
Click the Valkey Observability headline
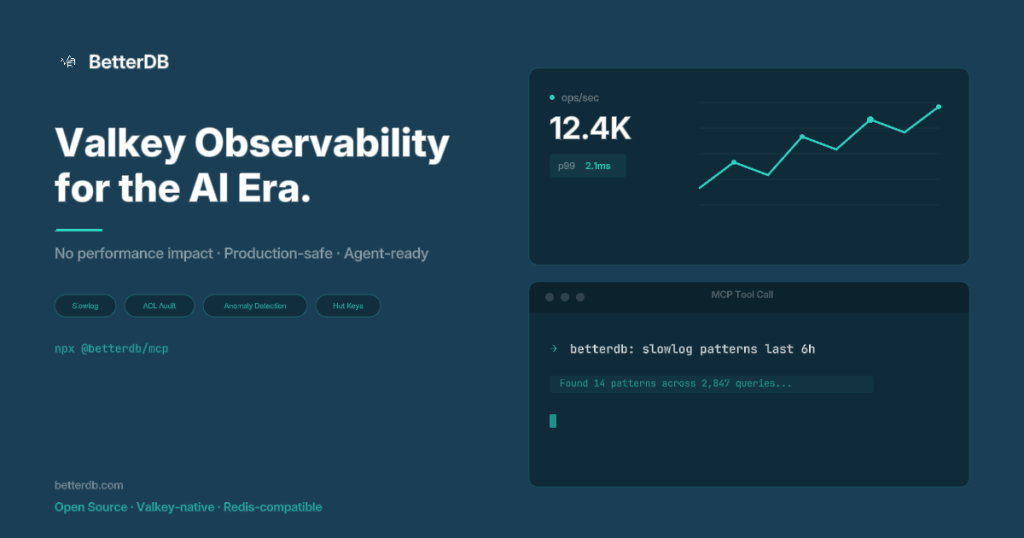pos(252,165)
